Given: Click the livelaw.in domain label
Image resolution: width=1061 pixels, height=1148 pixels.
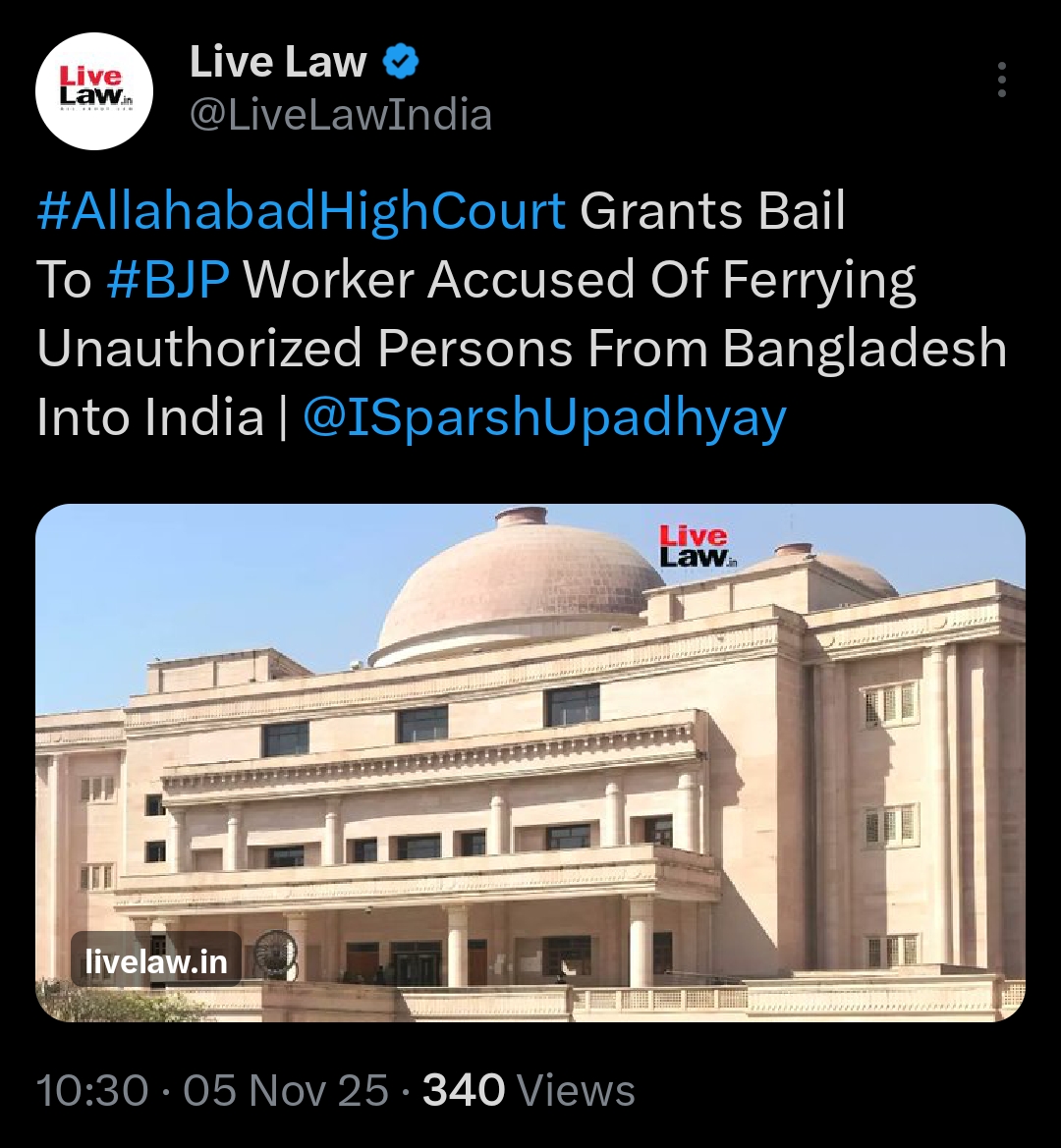Looking at the screenshot, I should (156, 961).
